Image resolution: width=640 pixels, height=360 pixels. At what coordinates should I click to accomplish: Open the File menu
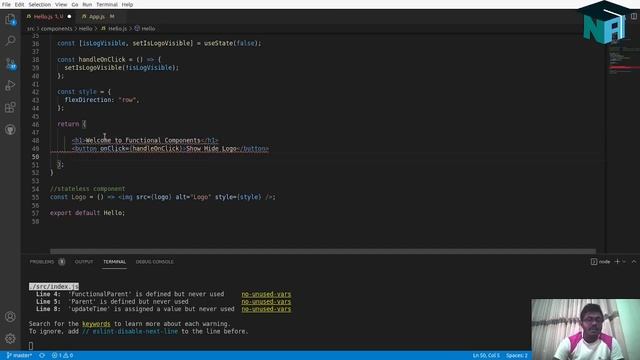pyautogui.click(x=6, y=4)
